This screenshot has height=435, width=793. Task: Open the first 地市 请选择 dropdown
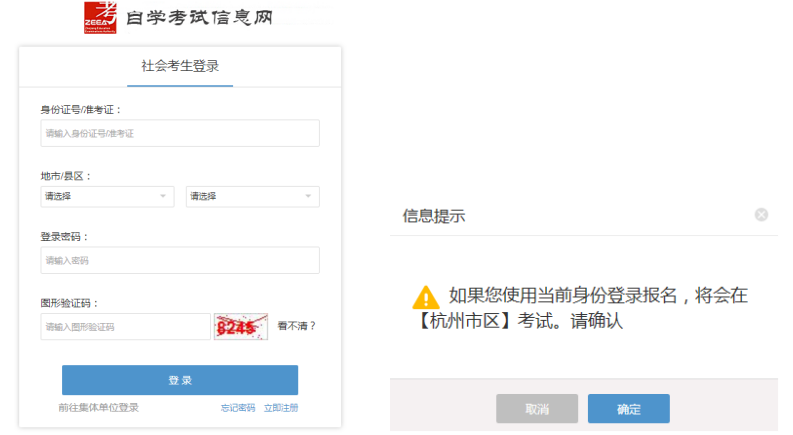[x=107, y=196]
